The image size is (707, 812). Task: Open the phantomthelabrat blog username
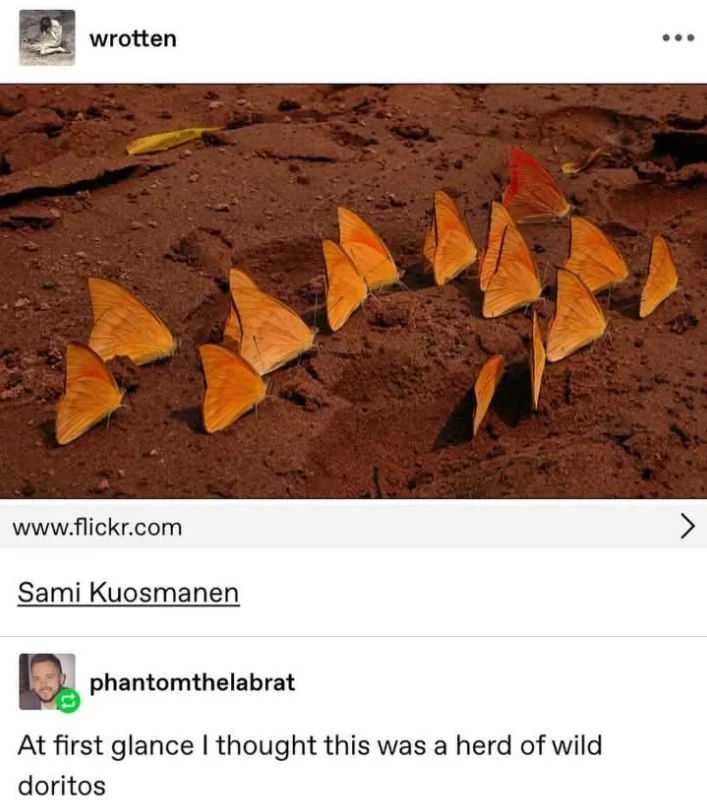click(192, 683)
